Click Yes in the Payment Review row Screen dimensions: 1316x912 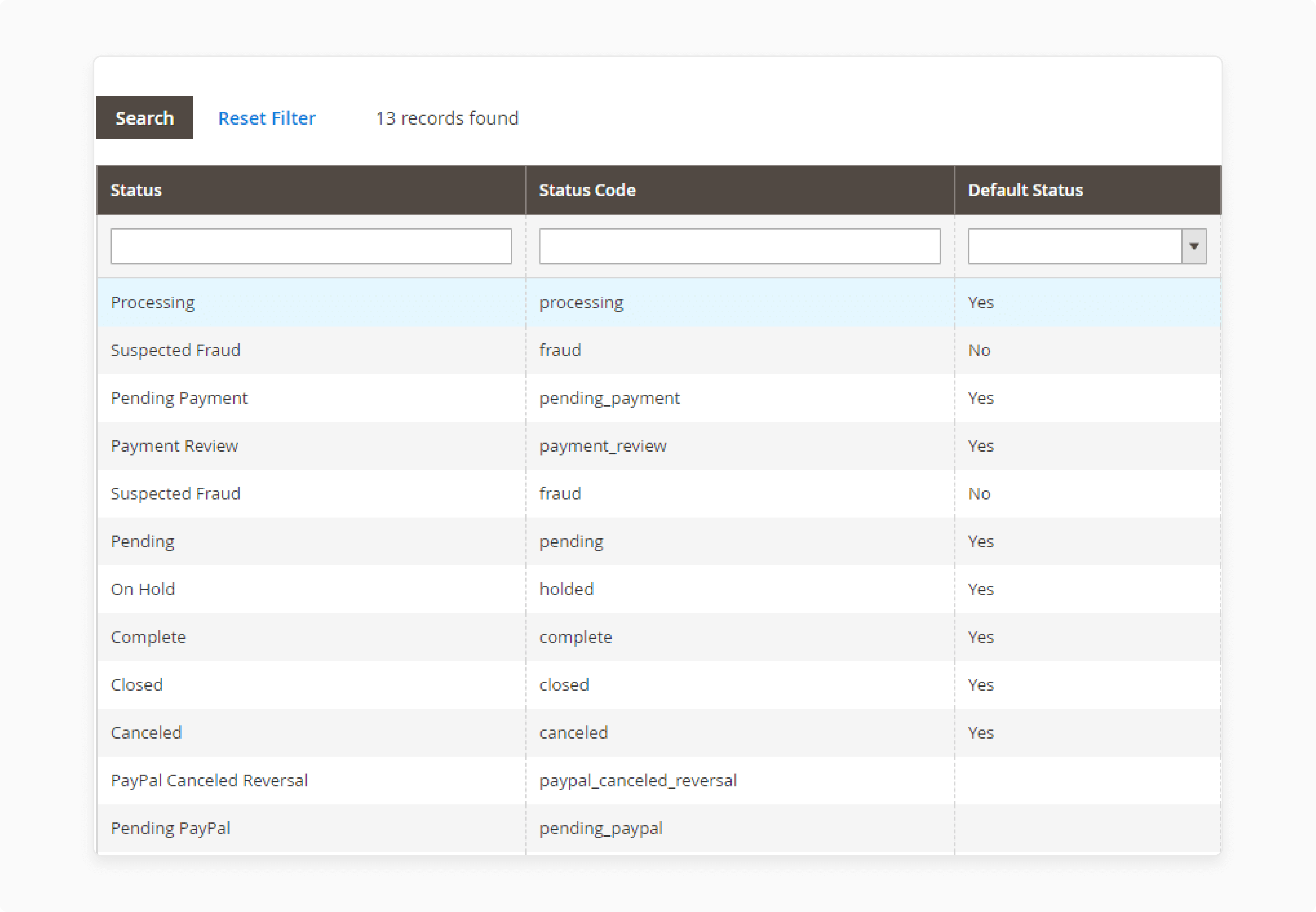[981, 446]
